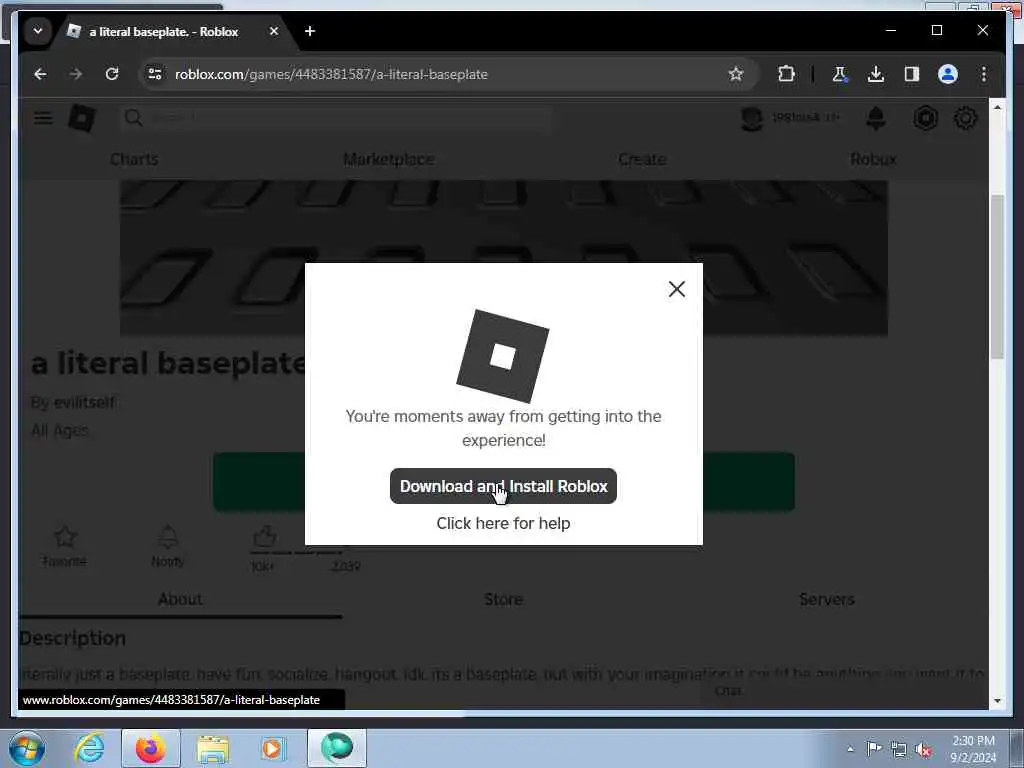Bookmark this page with star icon
The height and width of the screenshot is (768, 1024).
point(735,74)
